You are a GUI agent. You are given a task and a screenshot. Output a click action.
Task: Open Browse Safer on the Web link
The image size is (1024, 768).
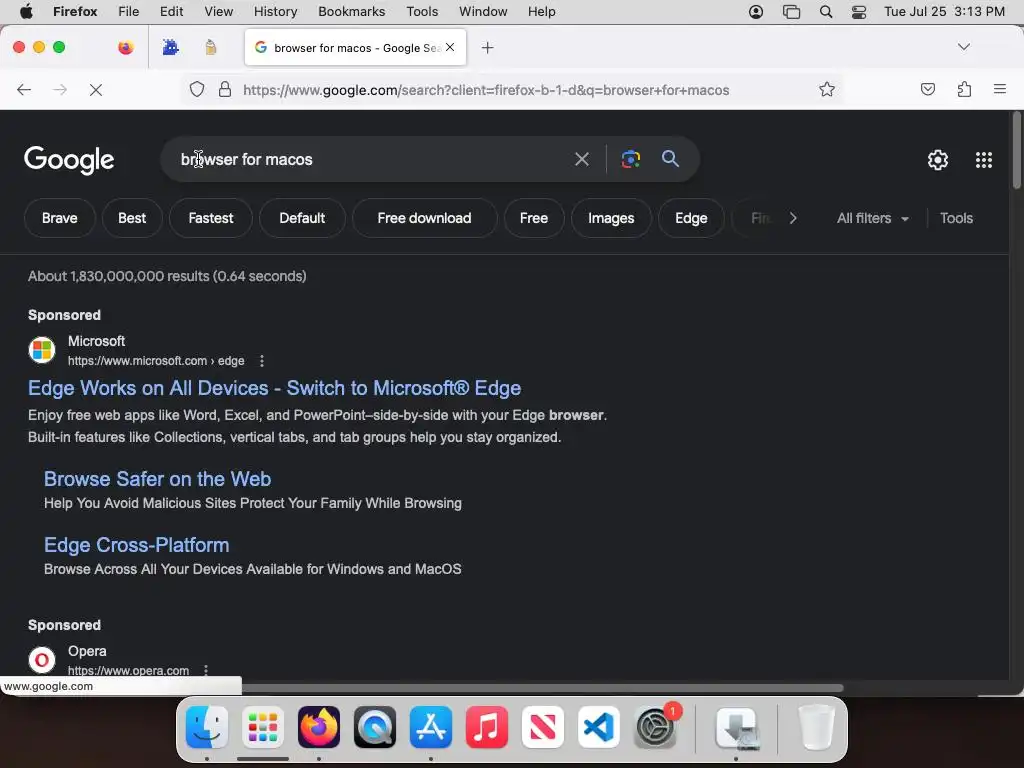[x=157, y=479]
